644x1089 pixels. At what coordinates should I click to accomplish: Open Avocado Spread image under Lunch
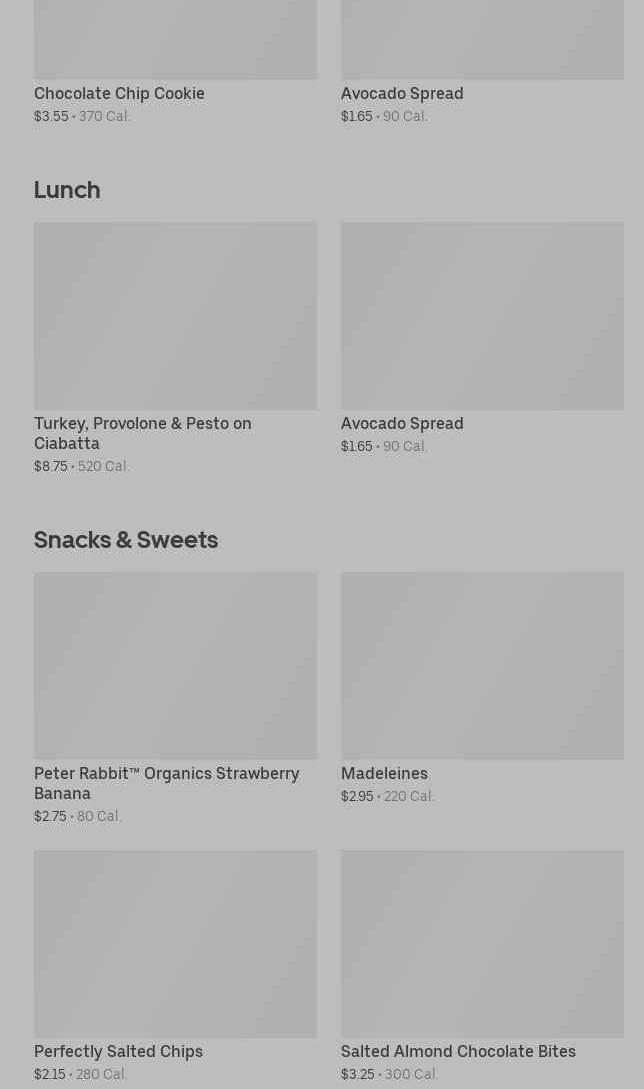tap(482, 315)
